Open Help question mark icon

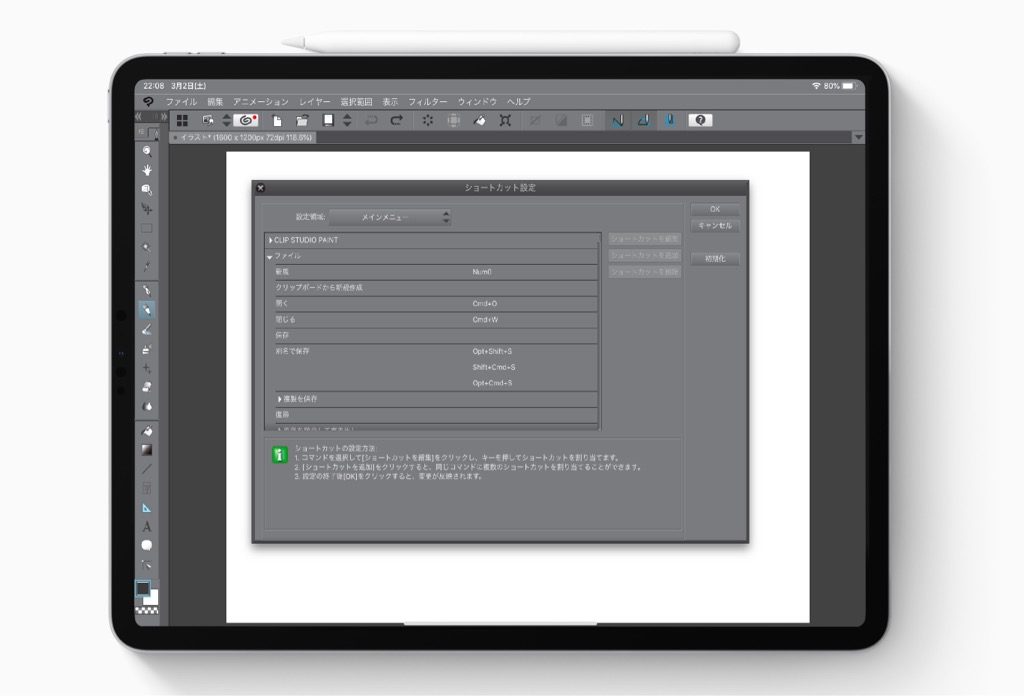tap(700, 121)
